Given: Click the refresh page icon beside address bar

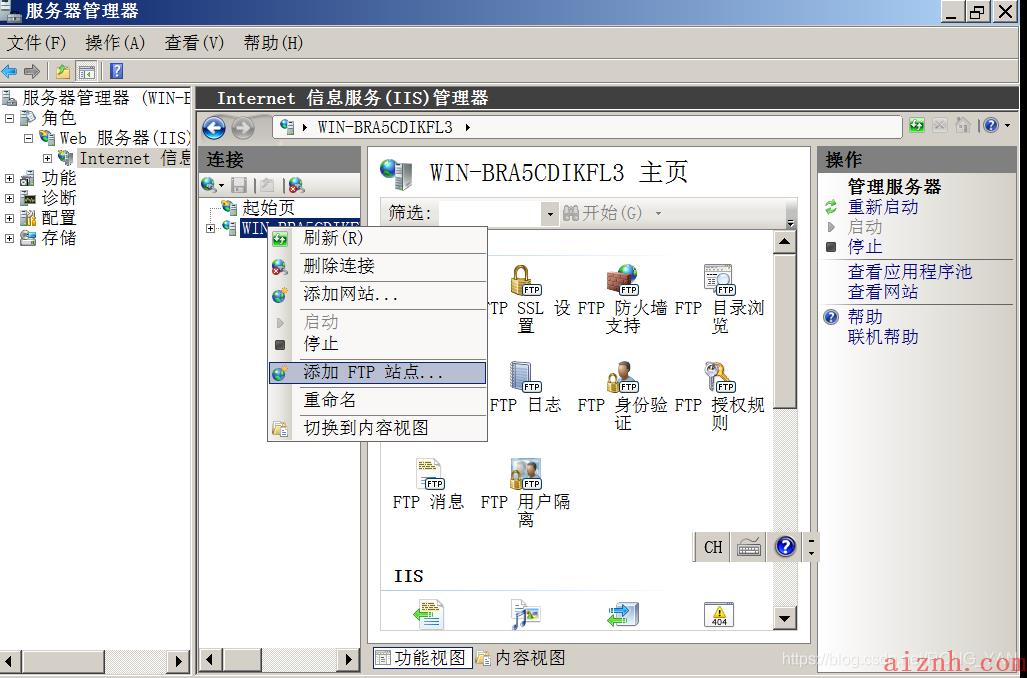Looking at the screenshot, I should (x=916, y=125).
